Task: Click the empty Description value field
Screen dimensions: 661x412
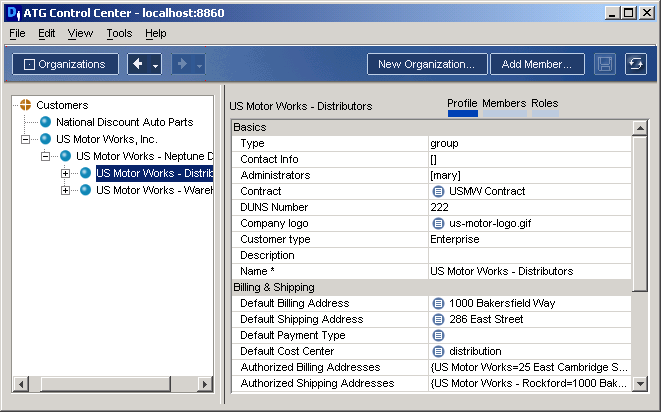Action: (530, 256)
